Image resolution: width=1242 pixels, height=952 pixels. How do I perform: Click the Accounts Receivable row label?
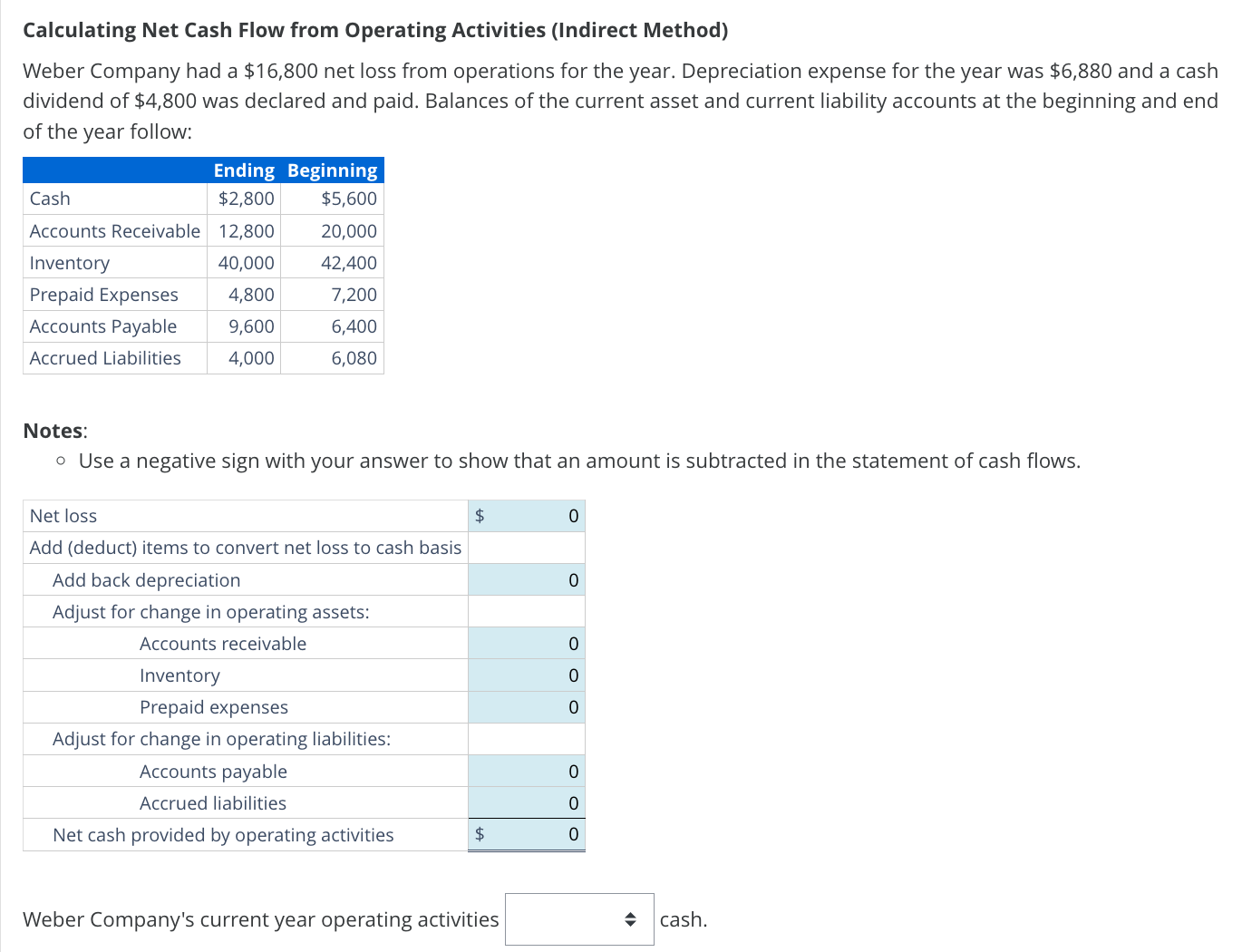coord(114,230)
